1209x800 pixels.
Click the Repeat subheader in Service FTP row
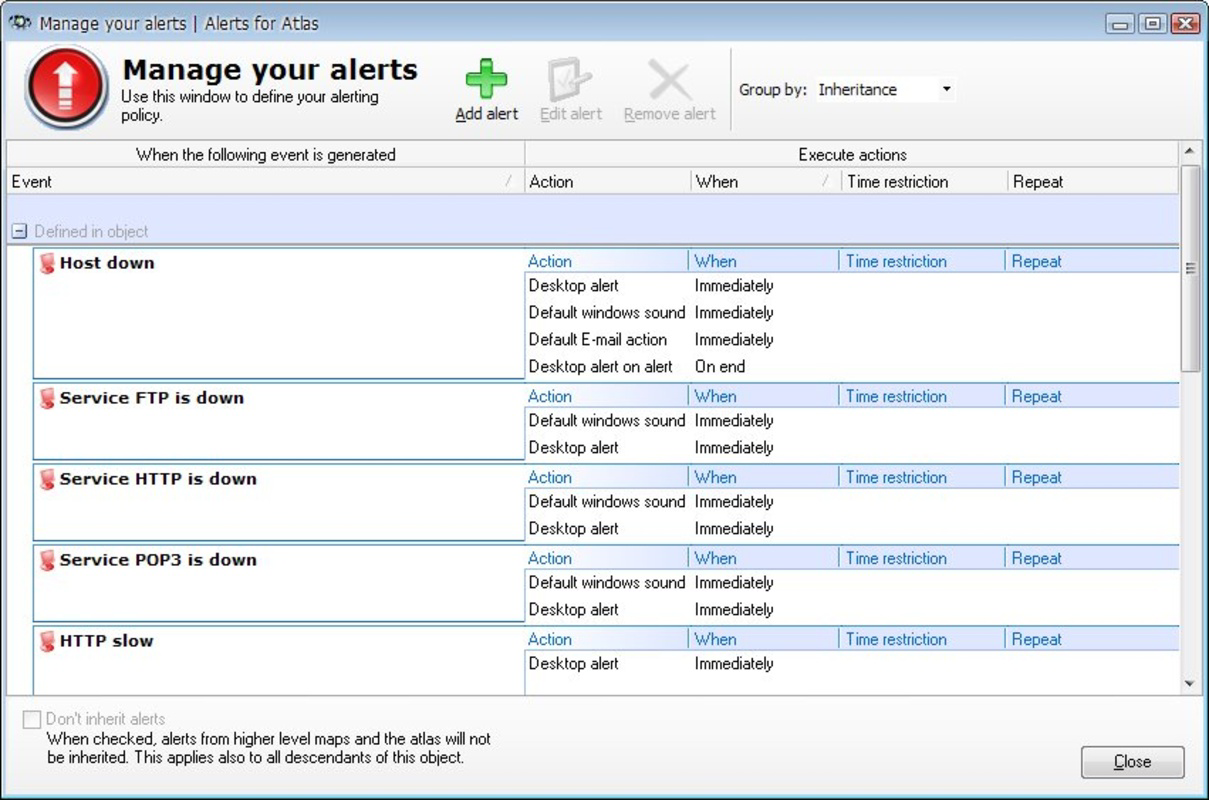coord(1036,397)
